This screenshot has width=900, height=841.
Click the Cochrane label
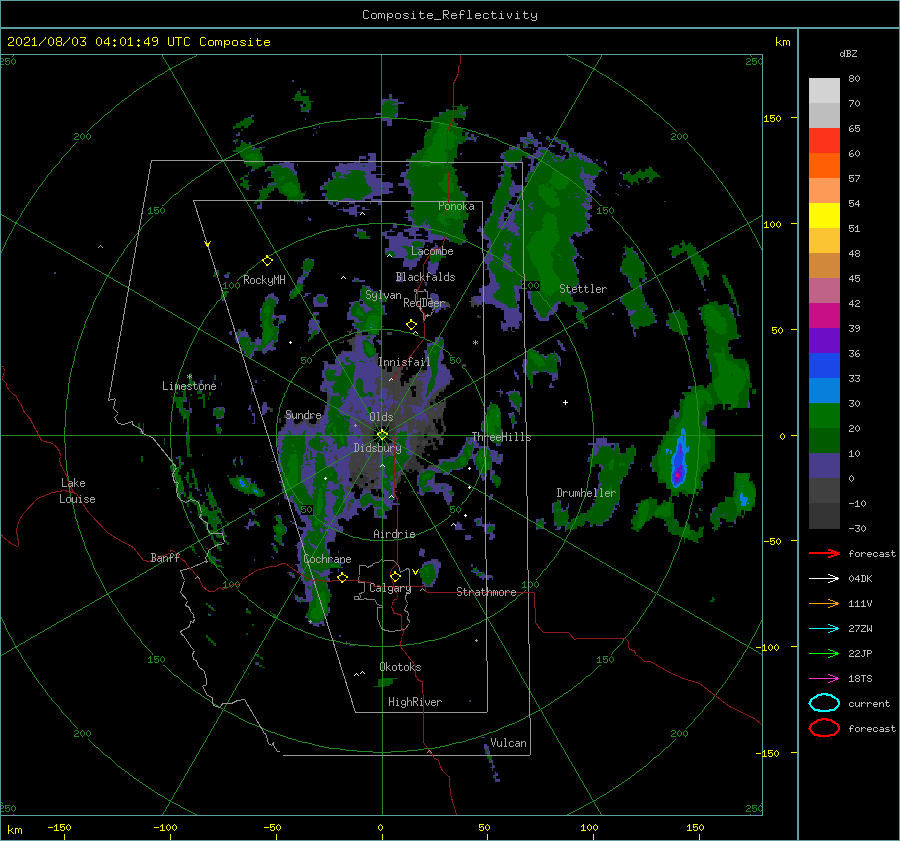pos(327,559)
